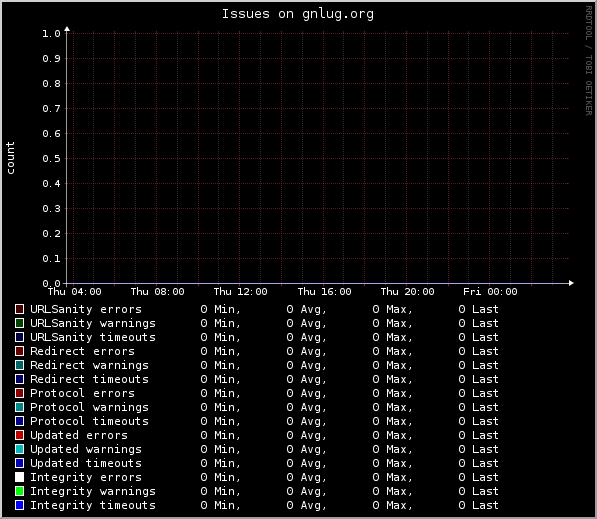The image size is (597, 519).
Task: Click the graph title Issues on gnlug.org
Action: click(298, 14)
